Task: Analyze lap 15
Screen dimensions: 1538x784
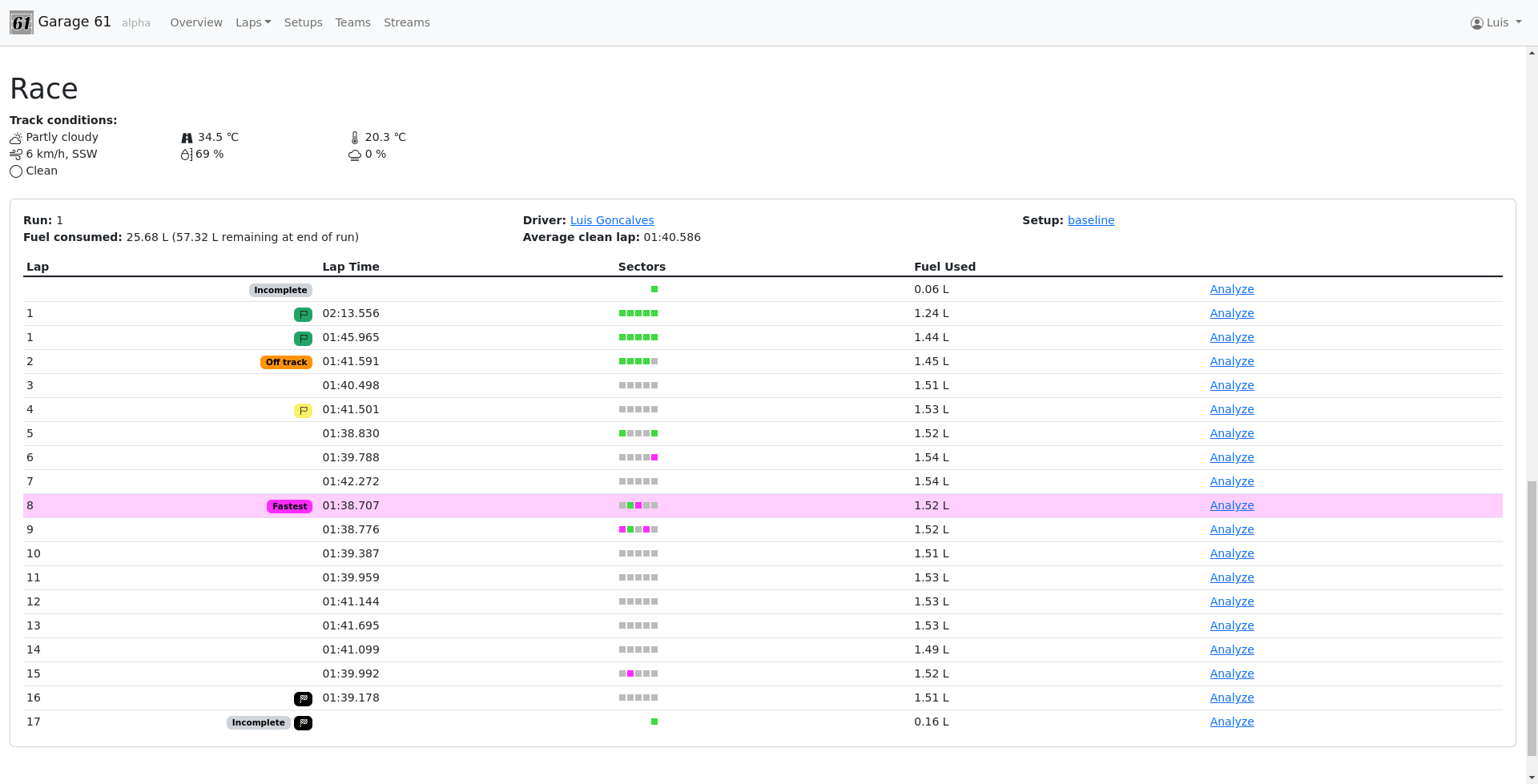Action: click(x=1232, y=673)
